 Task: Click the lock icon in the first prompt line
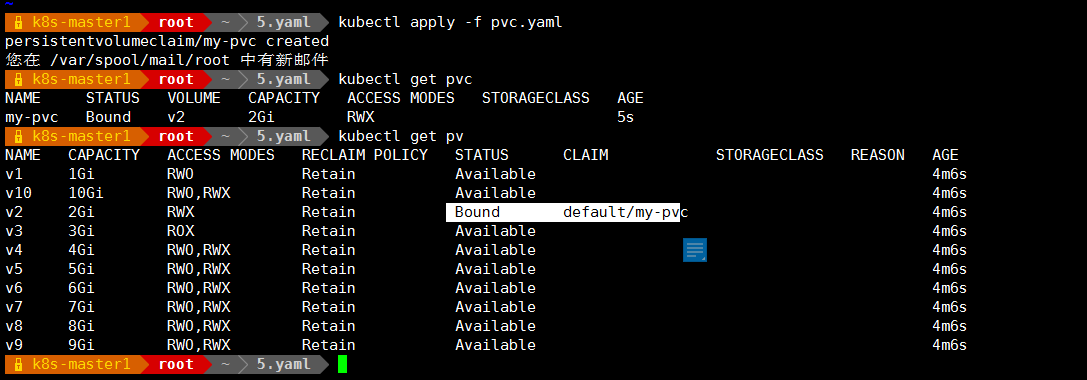tap(19, 22)
